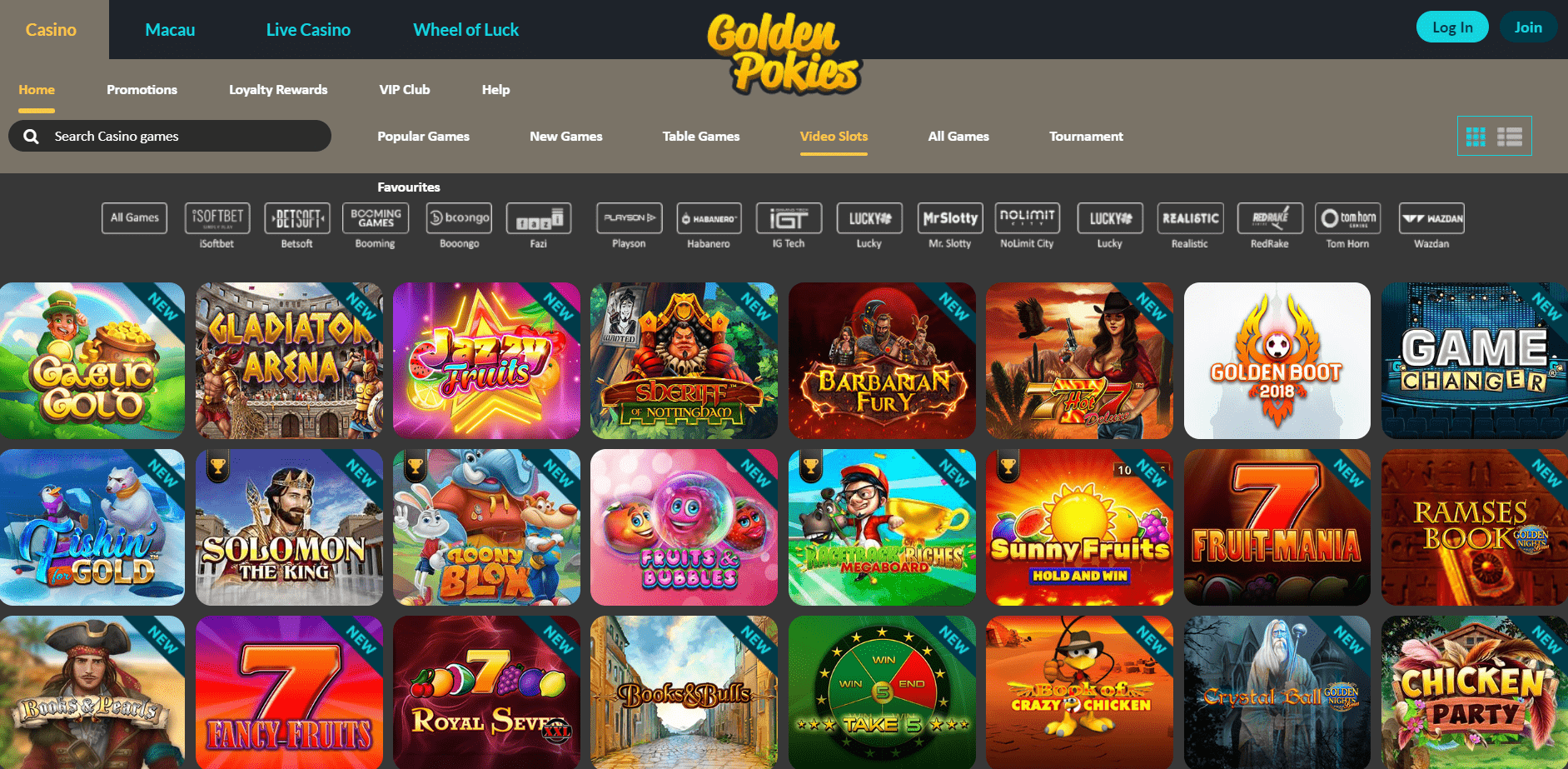Select the IG Tech provider icon
This screenshot has width=1568, height=769.
(x=789, y=218)
